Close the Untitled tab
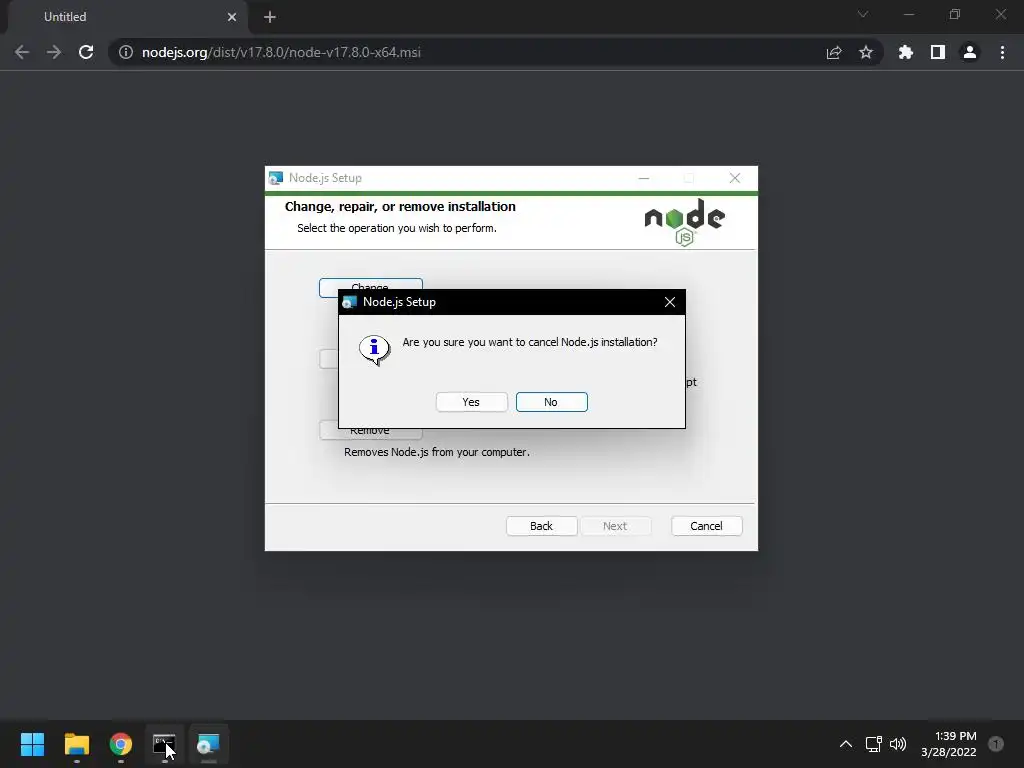Viewport: 1024px width, 768px height. tap(232, 17)
